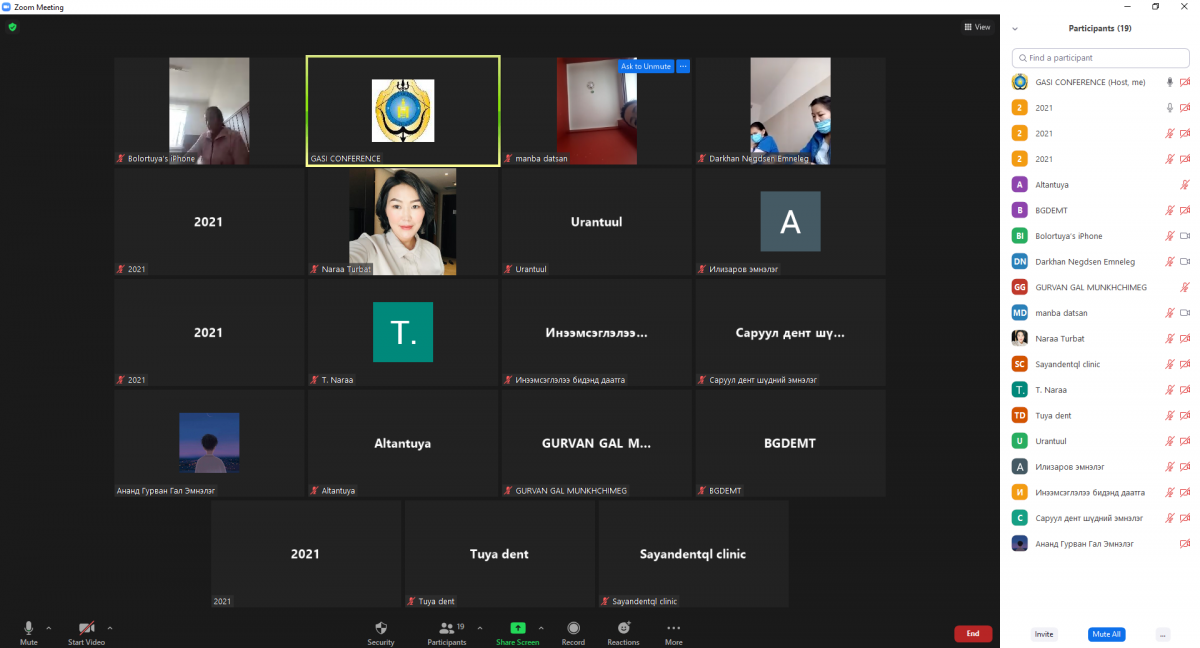Click the three-dots on manba datsan tile

(x=683, y=66)
